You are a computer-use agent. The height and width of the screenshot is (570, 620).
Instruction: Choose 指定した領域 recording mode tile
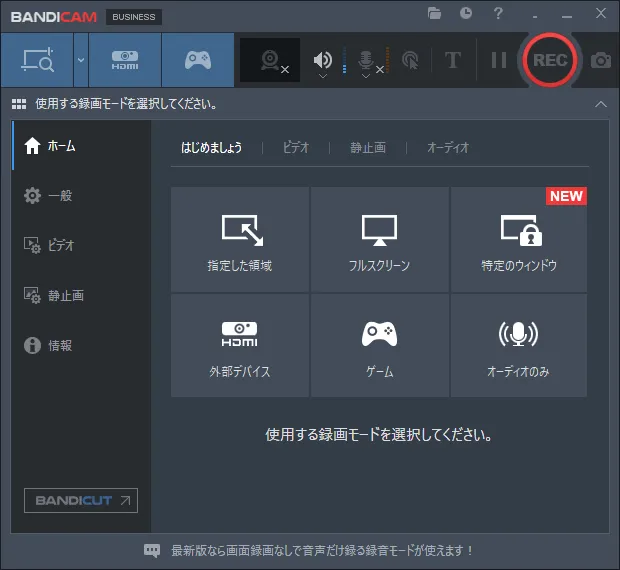pyautogui.click(x=240, y=240)
